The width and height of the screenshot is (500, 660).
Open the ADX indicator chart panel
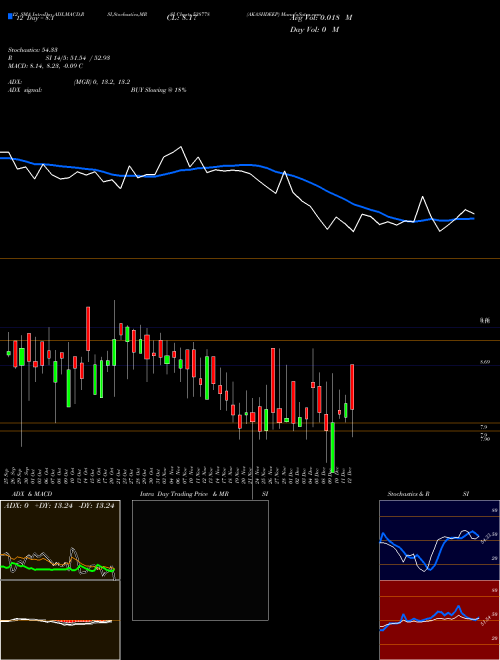click(x=60, y=540)
